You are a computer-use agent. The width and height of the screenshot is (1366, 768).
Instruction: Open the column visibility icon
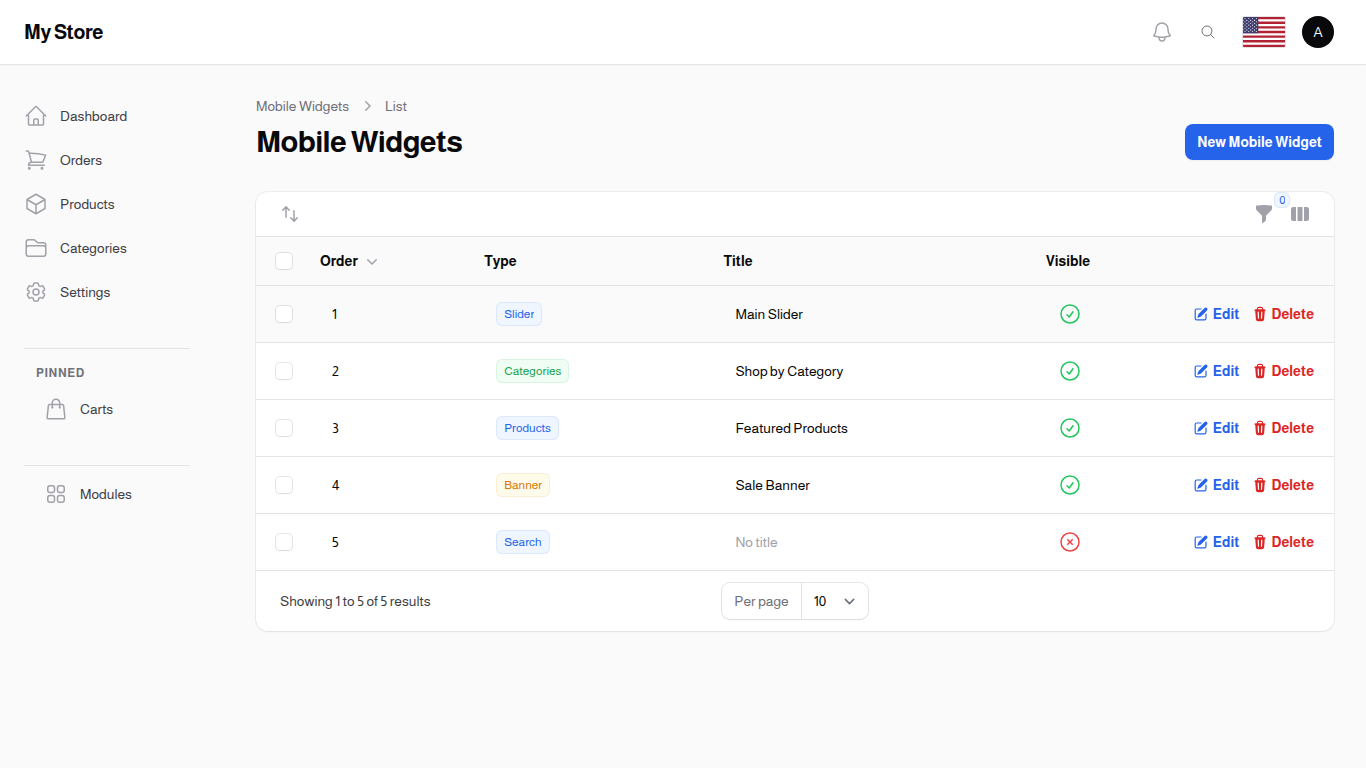pyautogui.click(x=1300, y=213)
